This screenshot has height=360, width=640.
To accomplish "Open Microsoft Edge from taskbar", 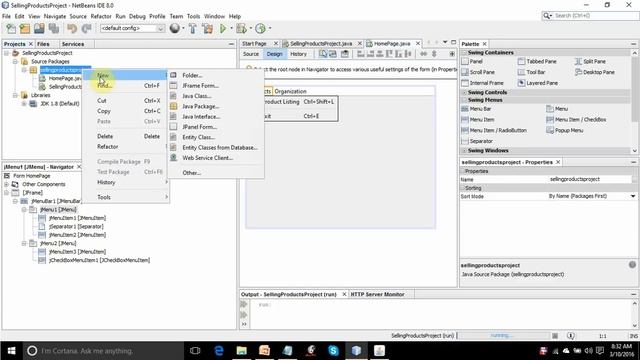I will [x=219, y=351].
